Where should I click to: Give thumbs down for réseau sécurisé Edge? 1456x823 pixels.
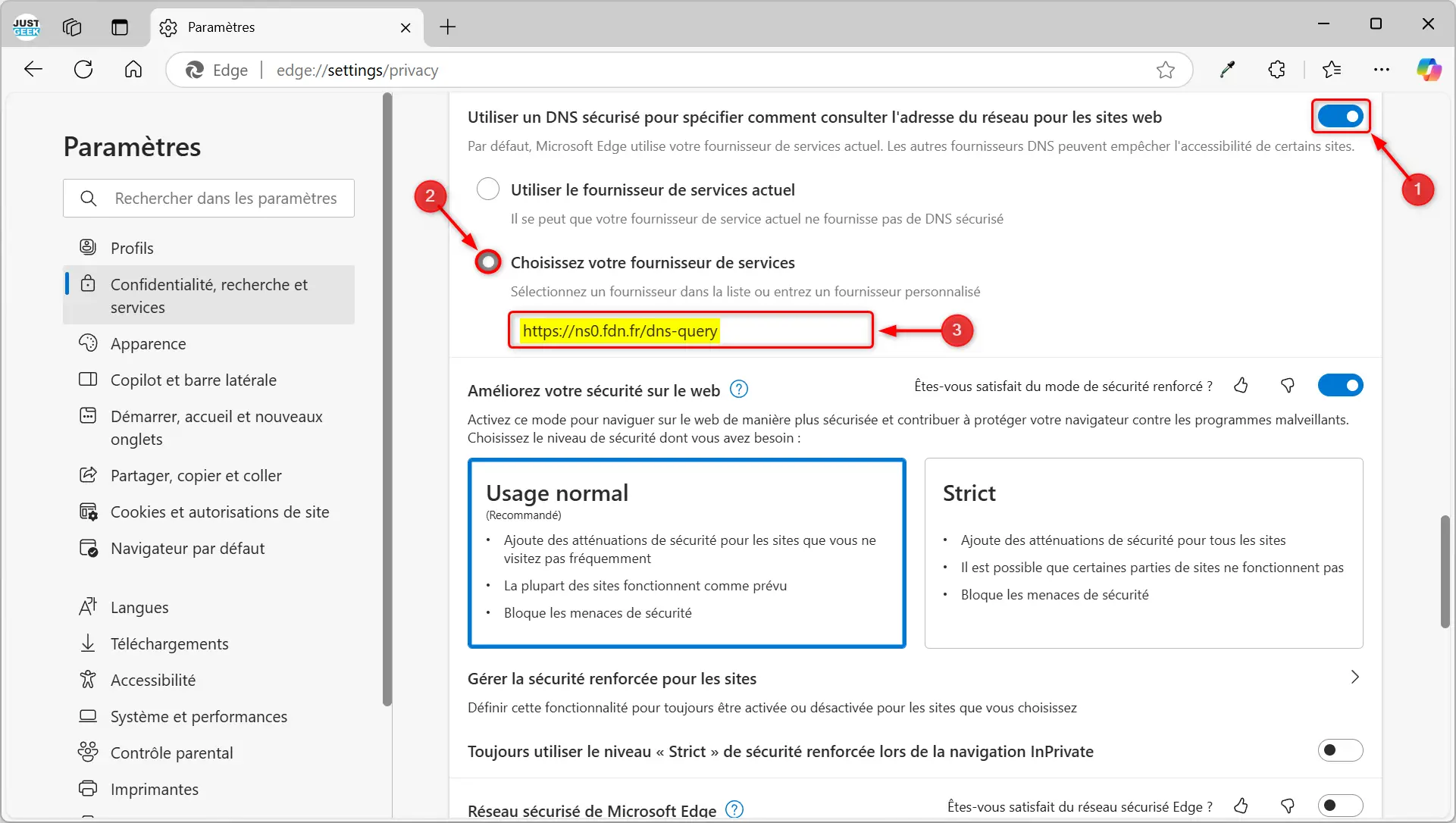[x=1287, y=806]
